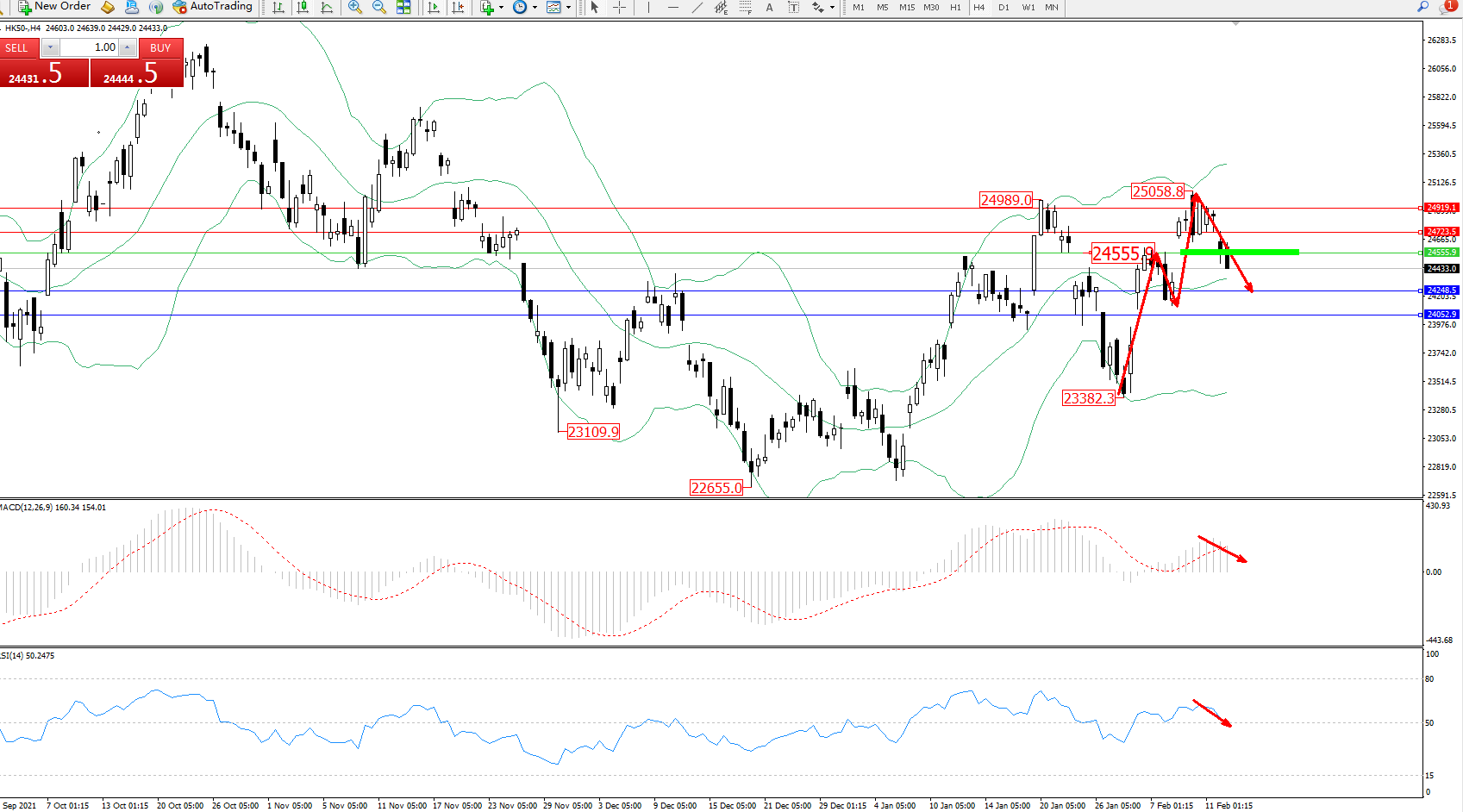Screen dimensions: 1463x812
Task: Toggle chart shift button
Action: (x=458, y=7)
